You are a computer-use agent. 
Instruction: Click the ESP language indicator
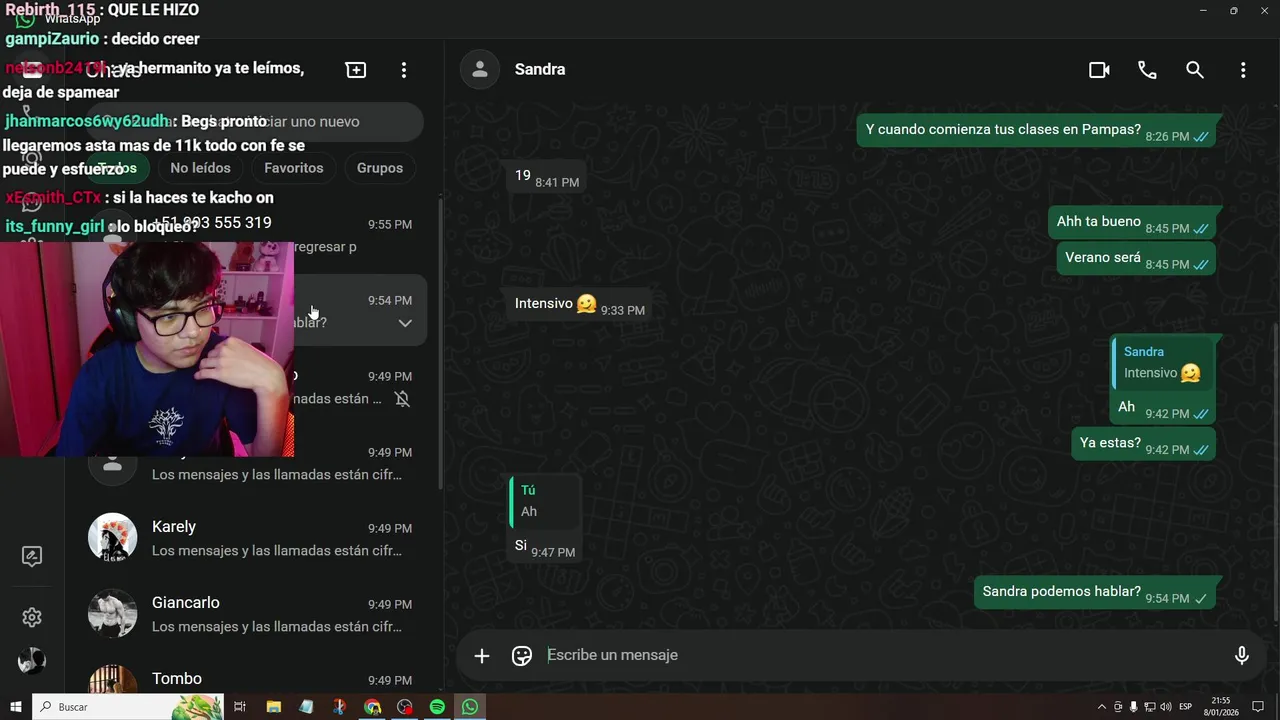pos(1186,707)
